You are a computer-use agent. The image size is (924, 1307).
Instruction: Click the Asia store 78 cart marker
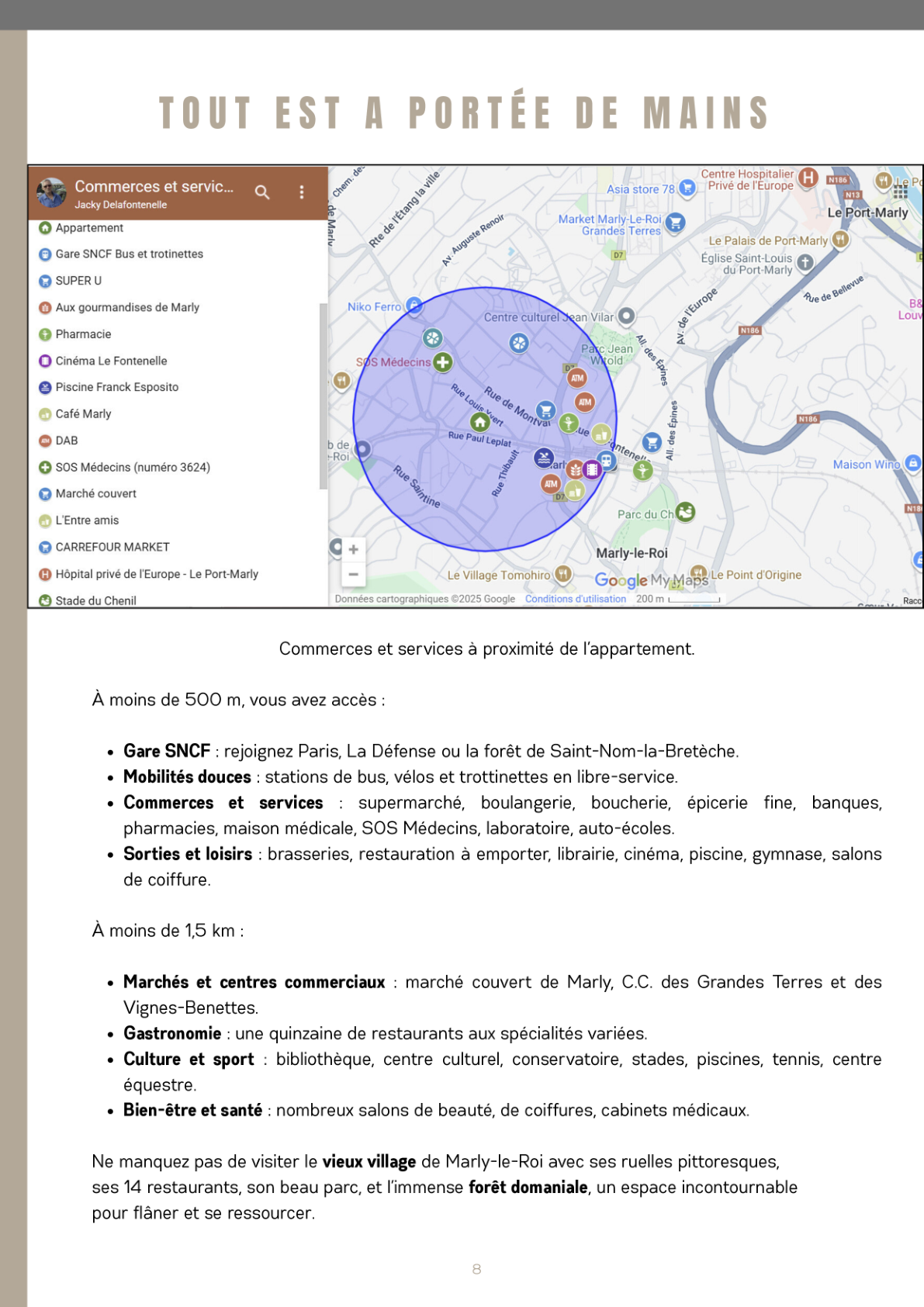[x=687, y=188]
